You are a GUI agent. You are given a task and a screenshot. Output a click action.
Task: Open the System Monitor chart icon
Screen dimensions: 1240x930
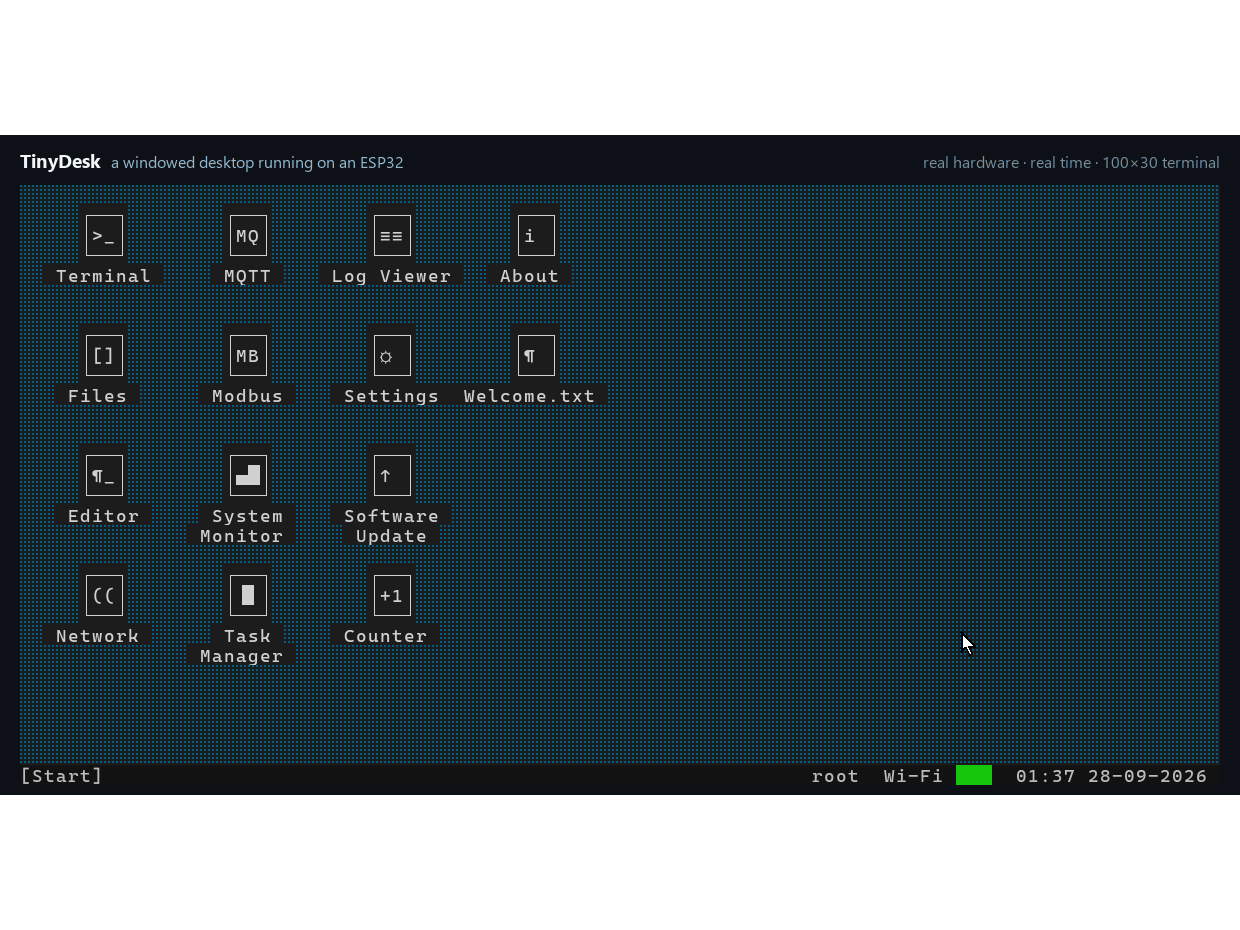click(248, 476)
